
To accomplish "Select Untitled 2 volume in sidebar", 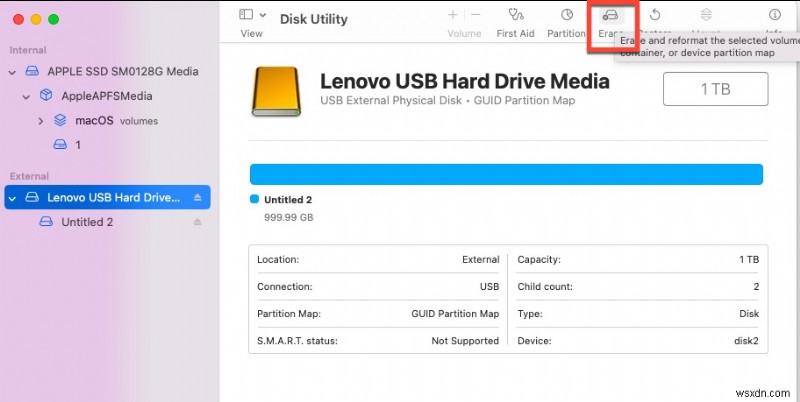I will tap(87, 222).
